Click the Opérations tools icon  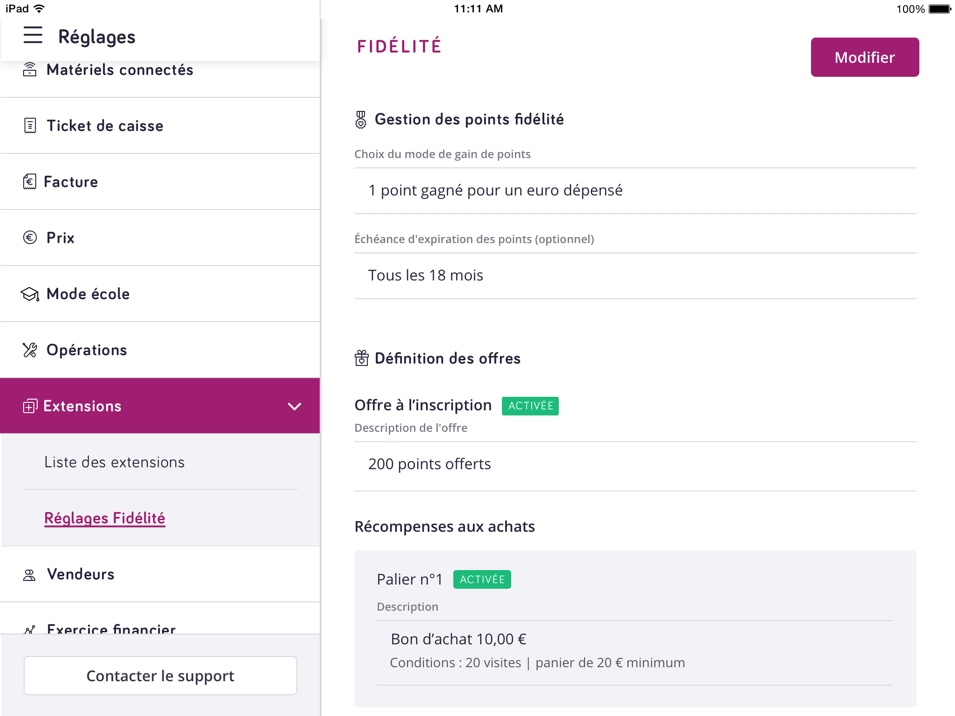[29, 349]
